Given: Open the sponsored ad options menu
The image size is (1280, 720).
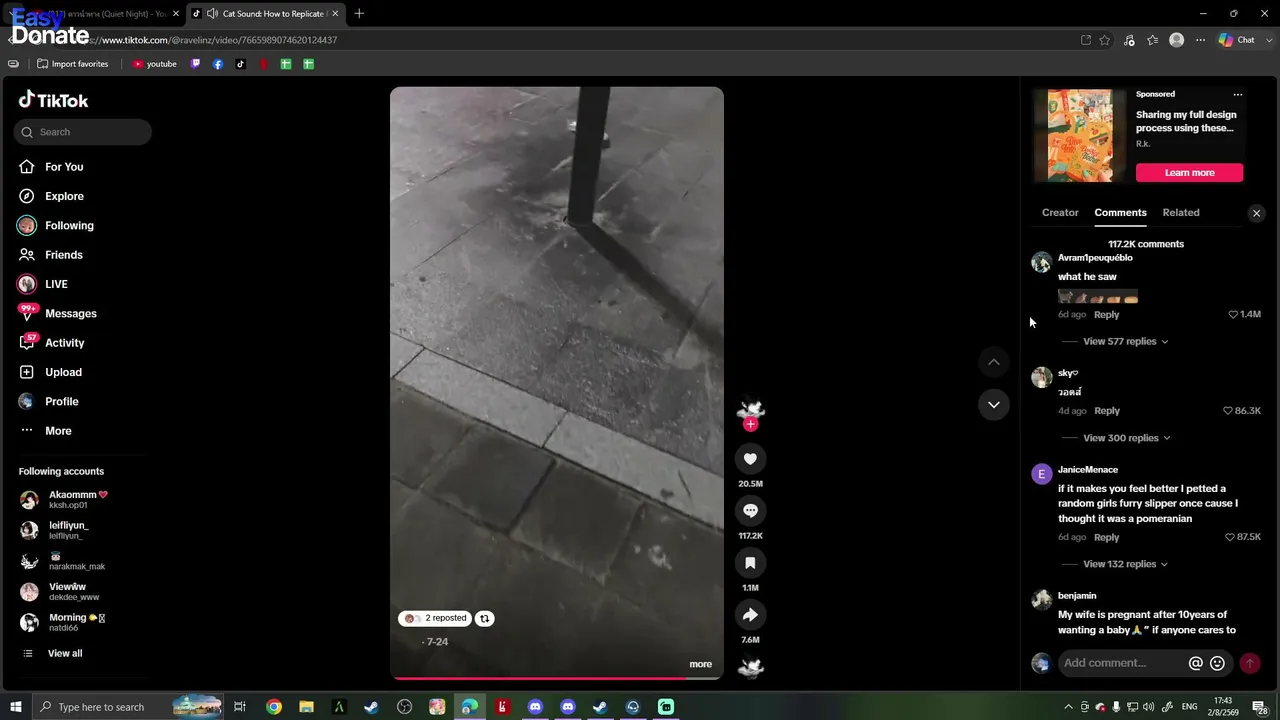Looking at the screenshot, I should coord(1238,95).
